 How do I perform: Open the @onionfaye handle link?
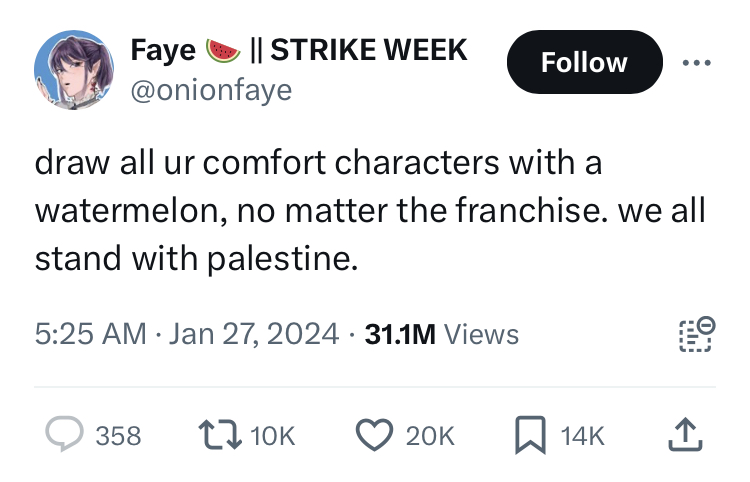[211, 90]
